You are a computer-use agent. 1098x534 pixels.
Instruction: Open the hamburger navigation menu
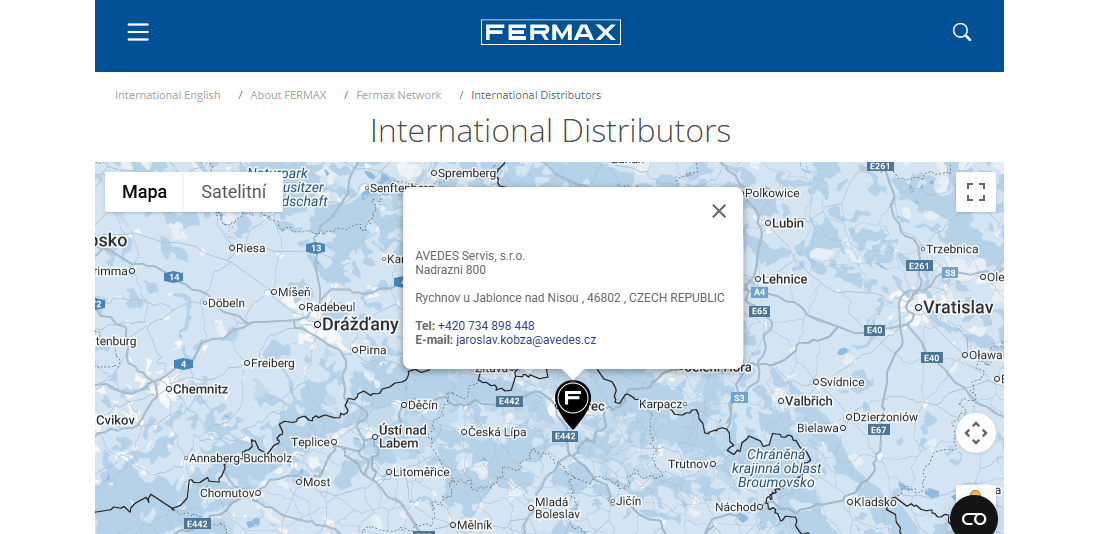click(x=138, y=32)
